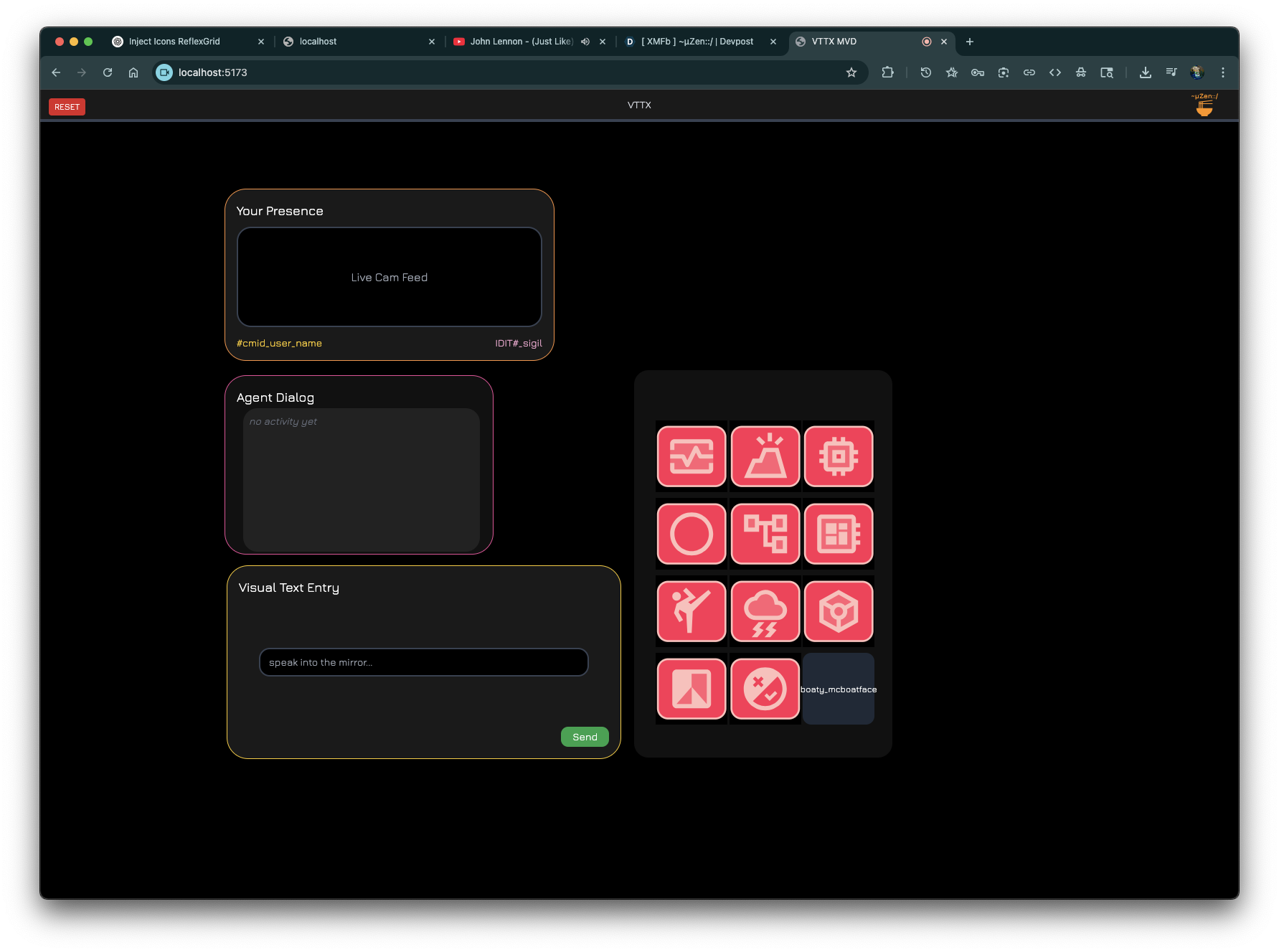Mute the John Lennon tab audio
This screenshot has width=1279, height=952.
click(x=585, y=42)
